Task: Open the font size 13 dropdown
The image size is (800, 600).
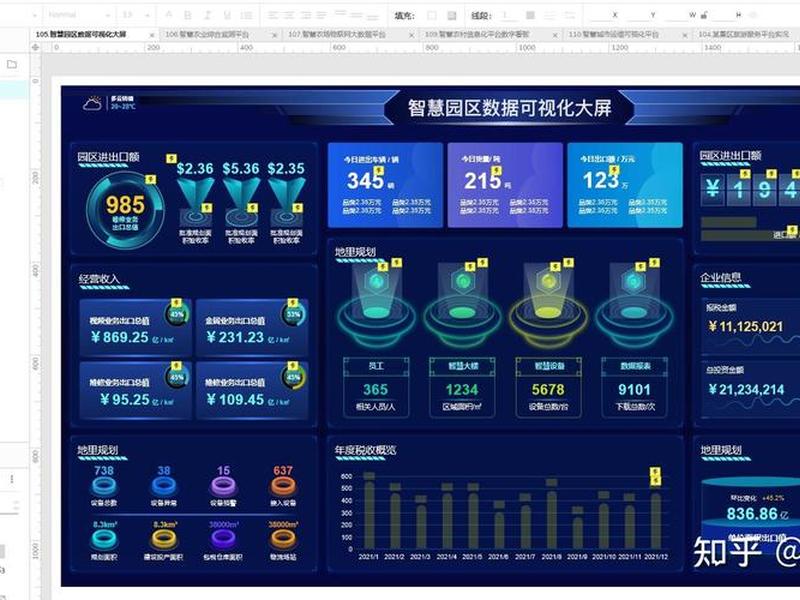Action: click(x=136, y=15)
